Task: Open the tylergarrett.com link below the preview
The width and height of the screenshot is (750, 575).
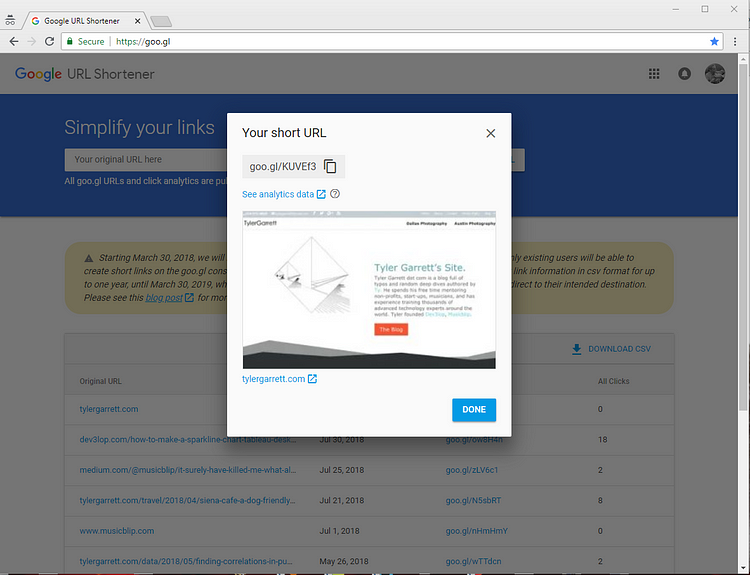Action: [x=279, y=379]
